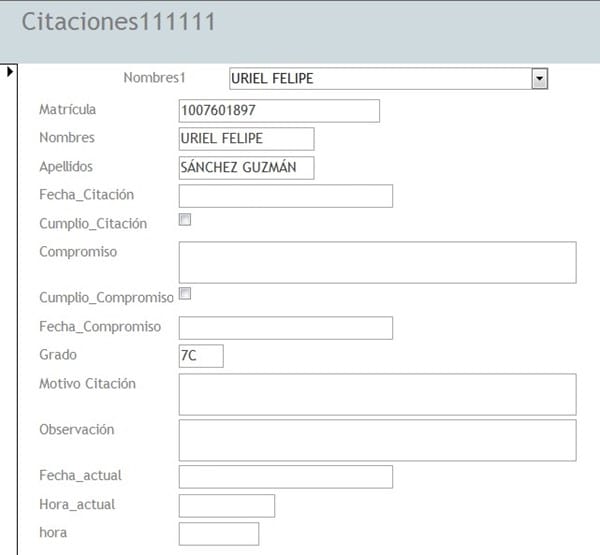Click the Motivo Citación label
Screen dimensions: 600x555
(87, 384)
